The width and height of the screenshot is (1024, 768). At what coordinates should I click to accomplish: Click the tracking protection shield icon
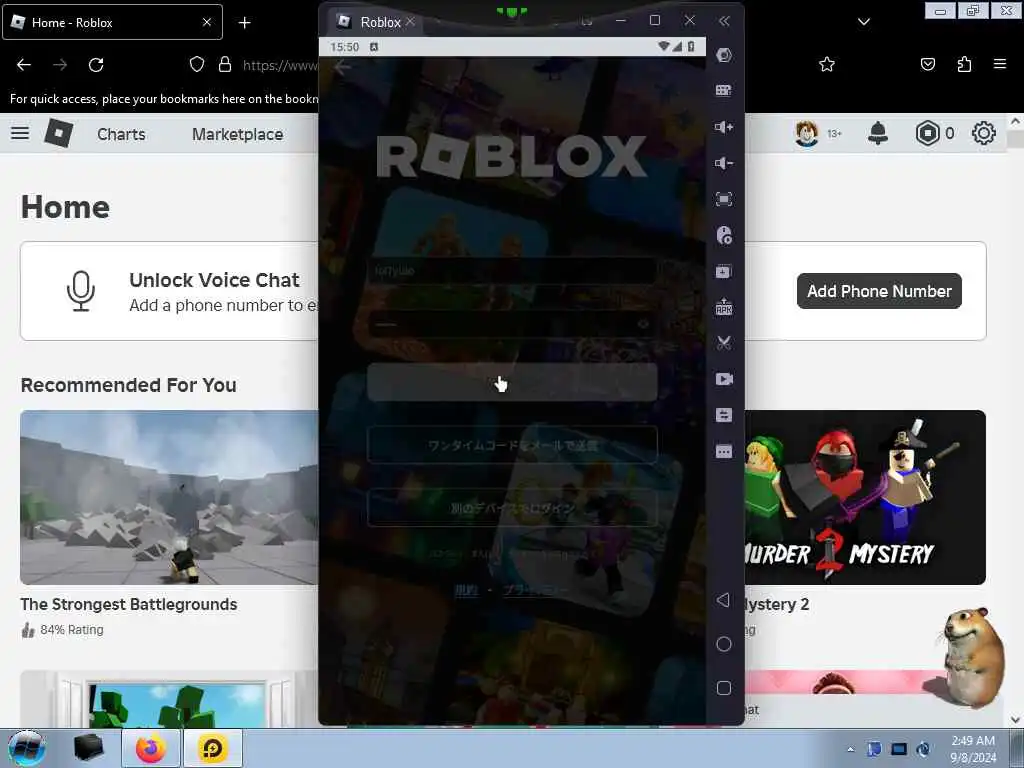click(x=197, y=65)
